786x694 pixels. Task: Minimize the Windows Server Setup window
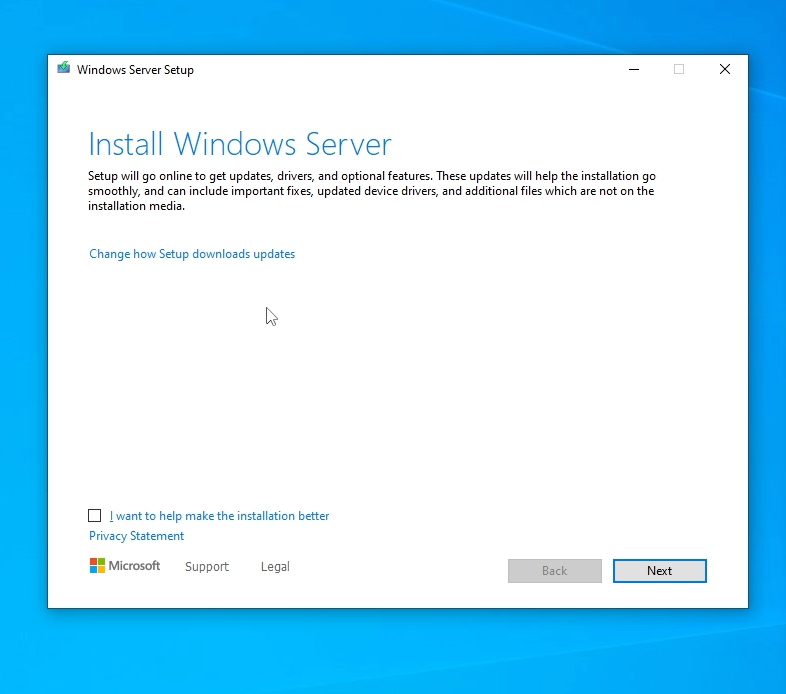click(634, 69)
